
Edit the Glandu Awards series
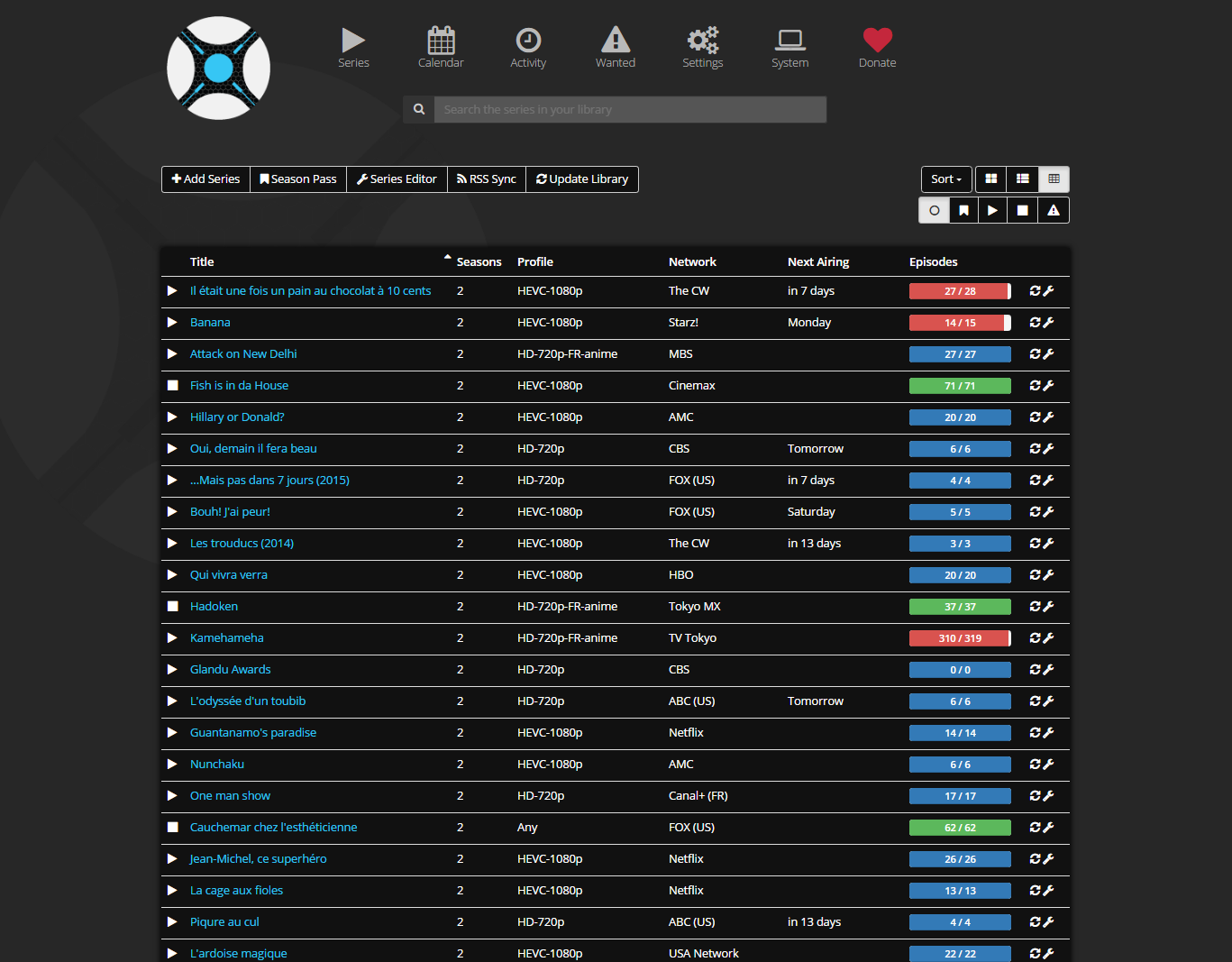click(1048, 670)
